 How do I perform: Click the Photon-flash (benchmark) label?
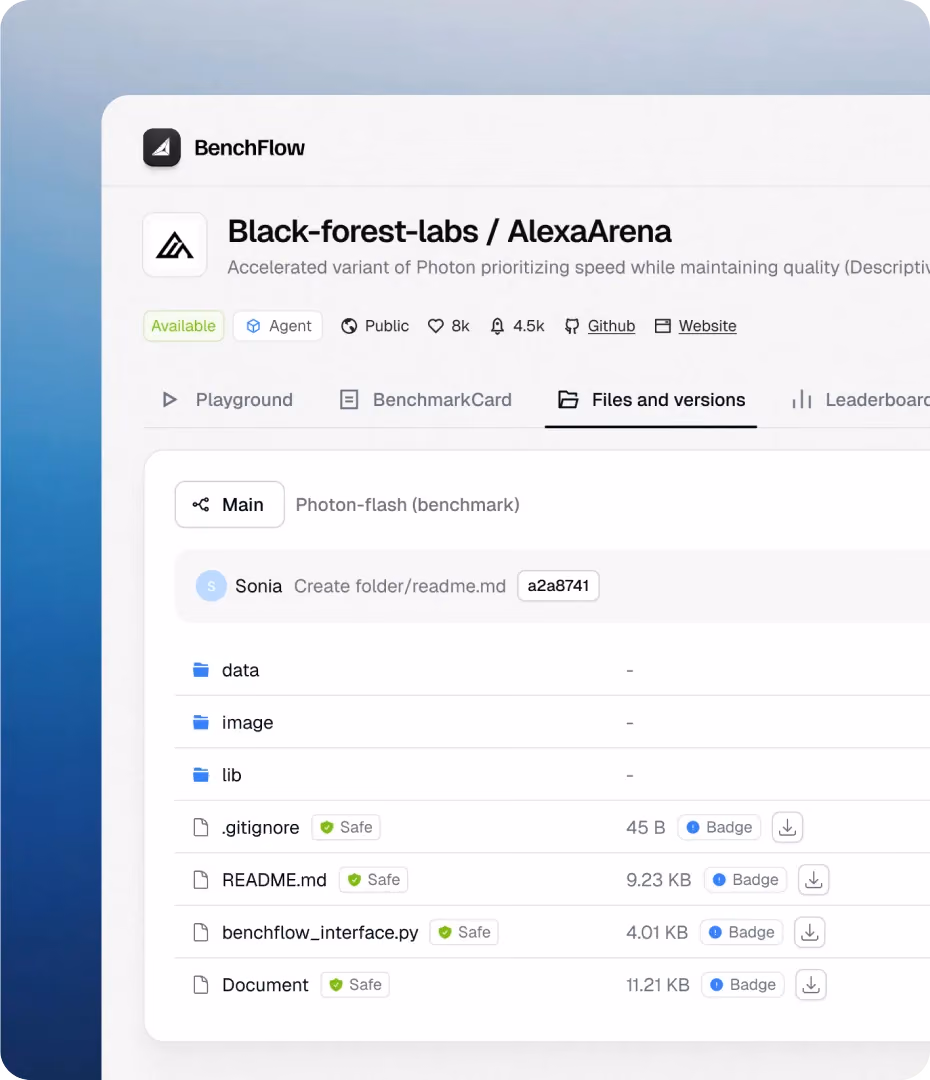pos(408,505)
